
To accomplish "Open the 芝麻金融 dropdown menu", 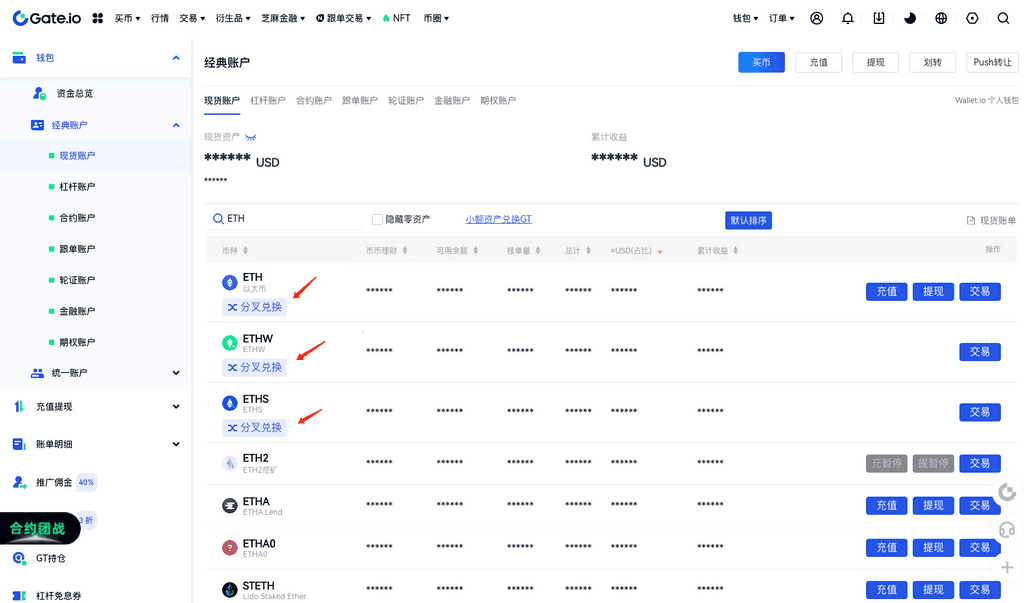I will (283, 18).
